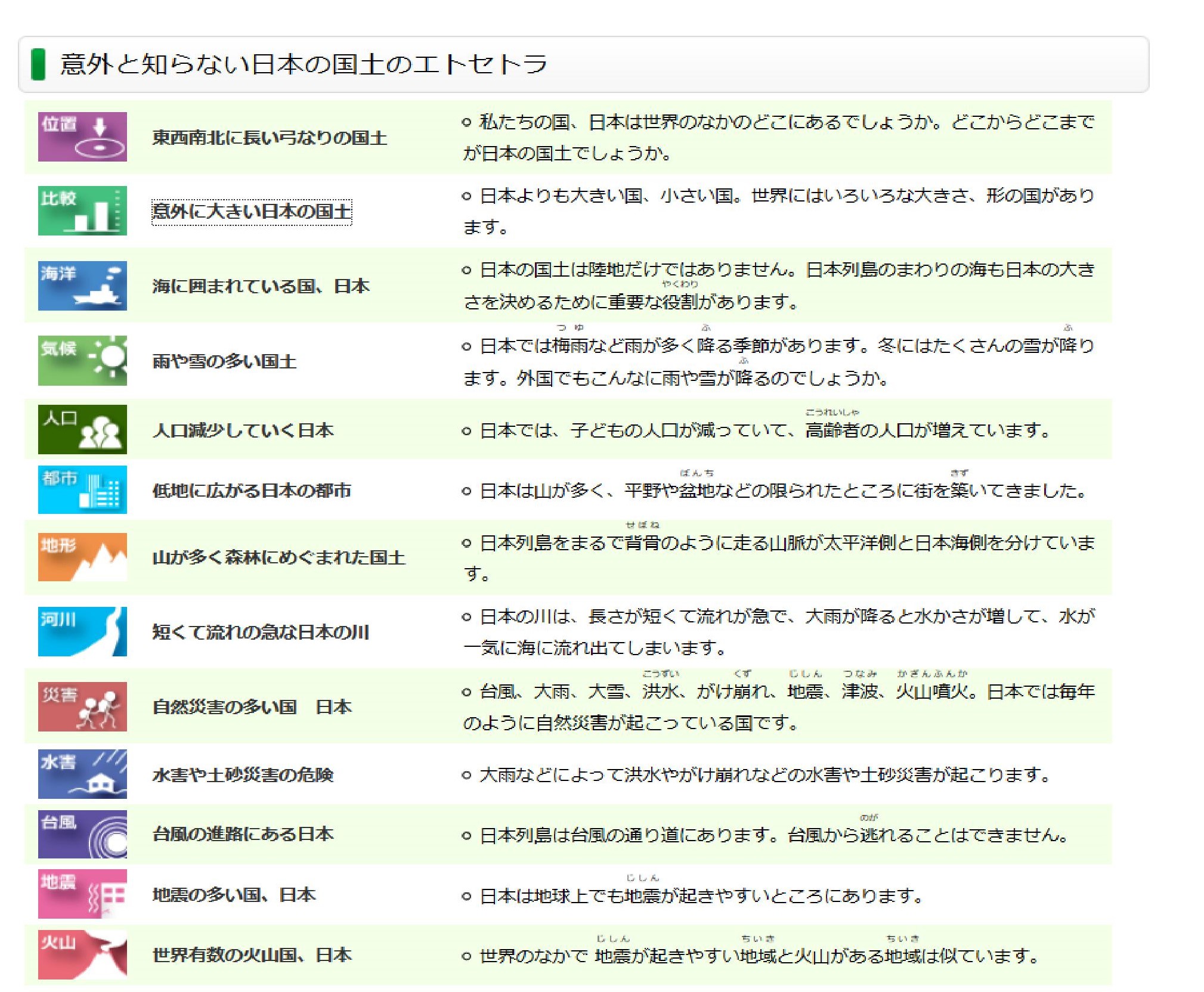Click text 日本列島をまるで背骨のように
The width and height of the screenshot is (1204, 992).
click(606, 543)
